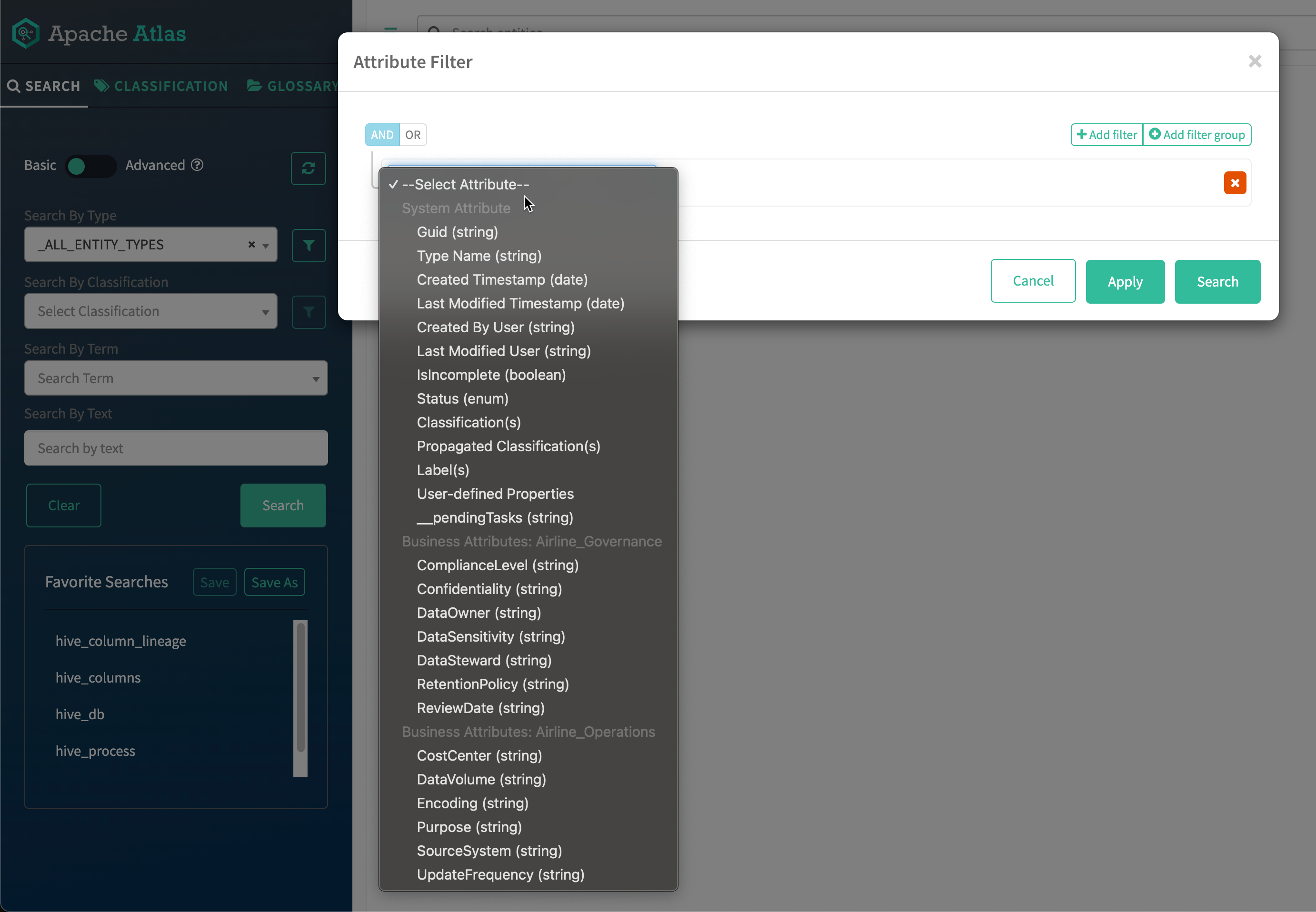The height and width of the screenshot is (912, 1316).
Task: Click the Advanced search help question icon
Action: (197, 165)
